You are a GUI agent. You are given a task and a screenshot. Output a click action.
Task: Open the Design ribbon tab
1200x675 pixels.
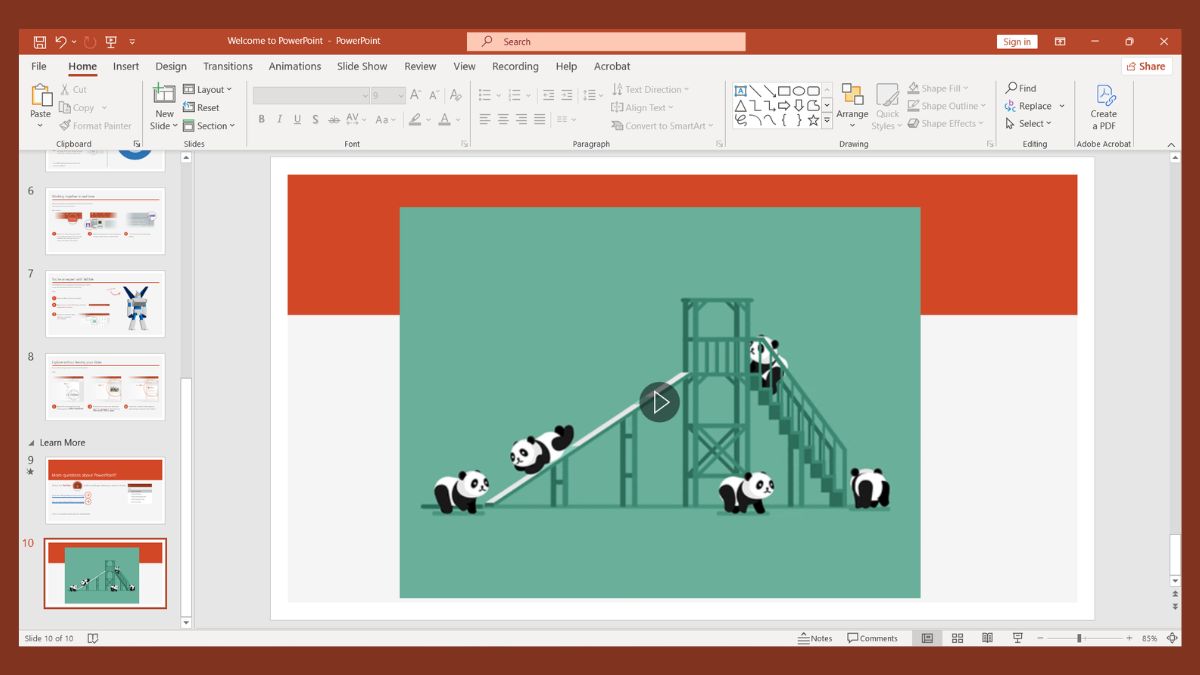[x=170, y=66]
